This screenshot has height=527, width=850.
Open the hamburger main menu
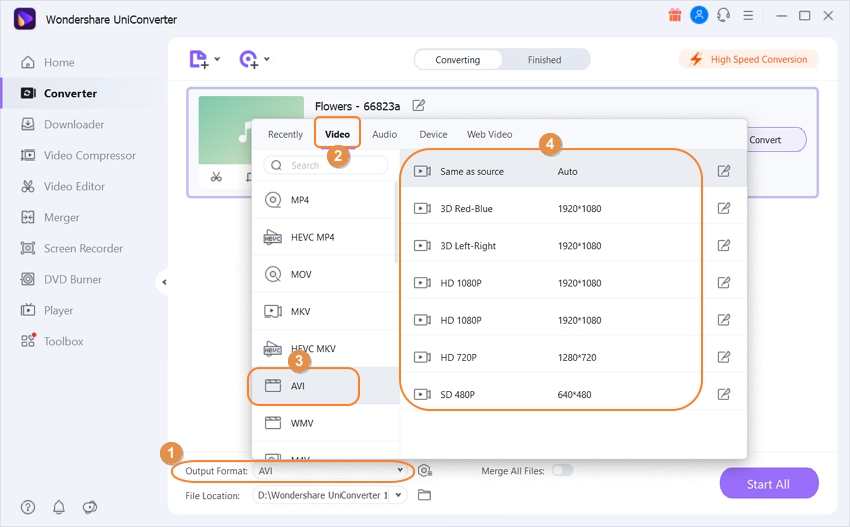(748, 16)
